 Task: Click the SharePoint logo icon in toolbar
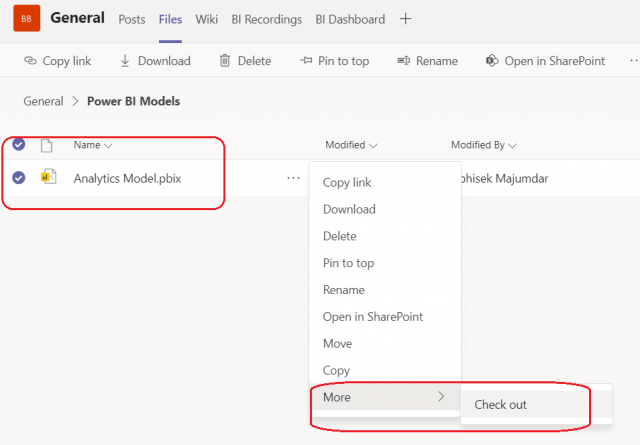point(492,61)
